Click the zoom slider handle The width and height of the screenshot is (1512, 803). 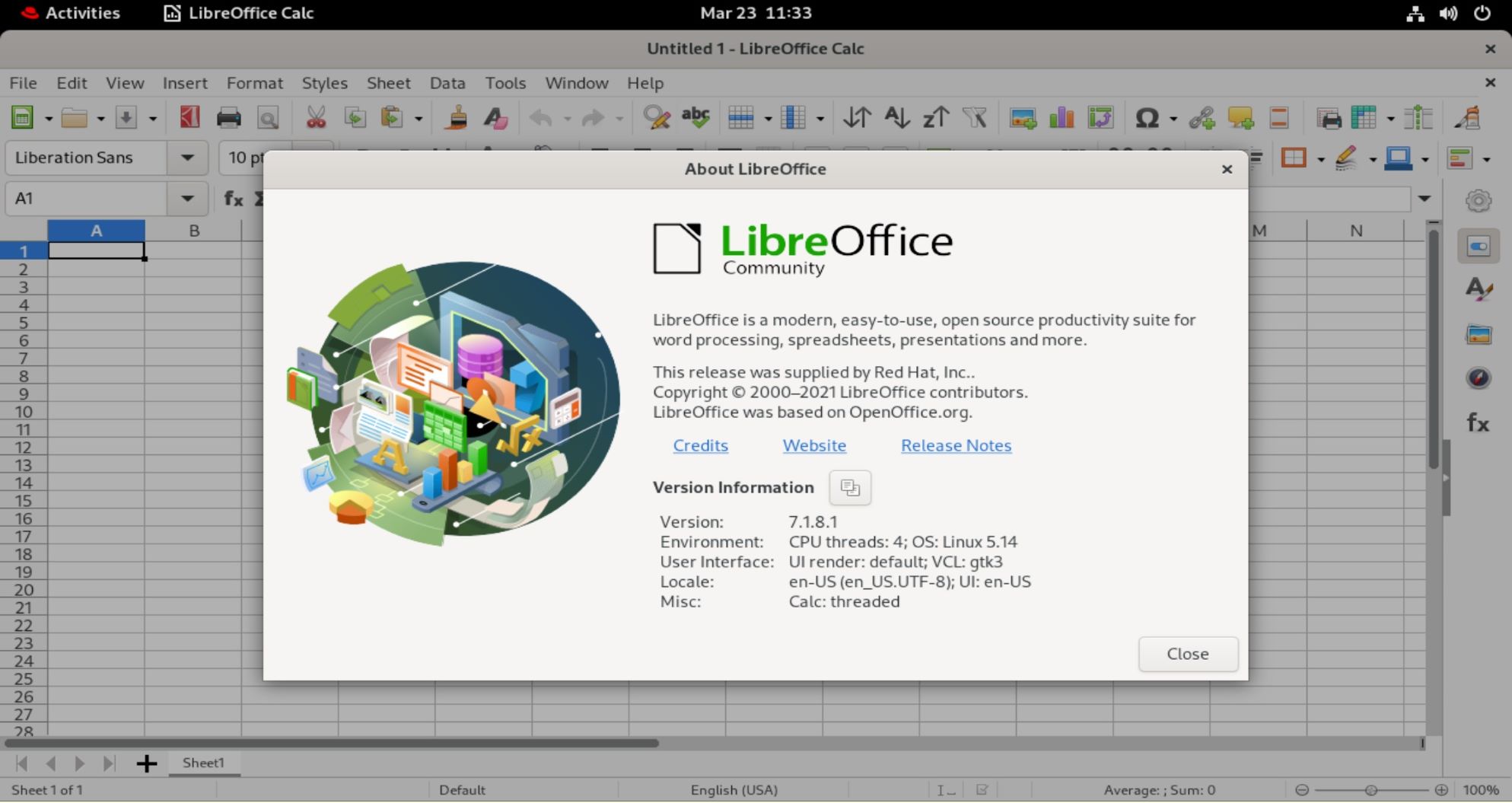(1370, 790)
